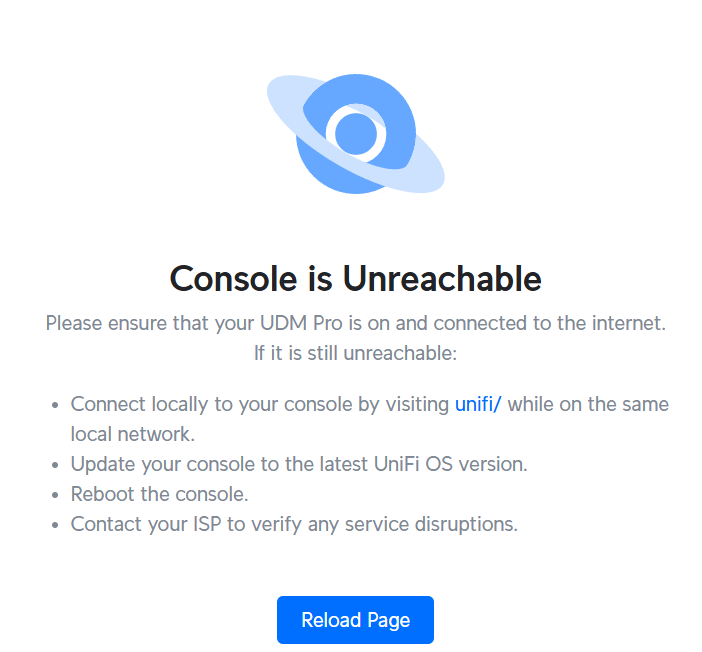Click the "Console is Unreachable" heading

pos(355,278)
